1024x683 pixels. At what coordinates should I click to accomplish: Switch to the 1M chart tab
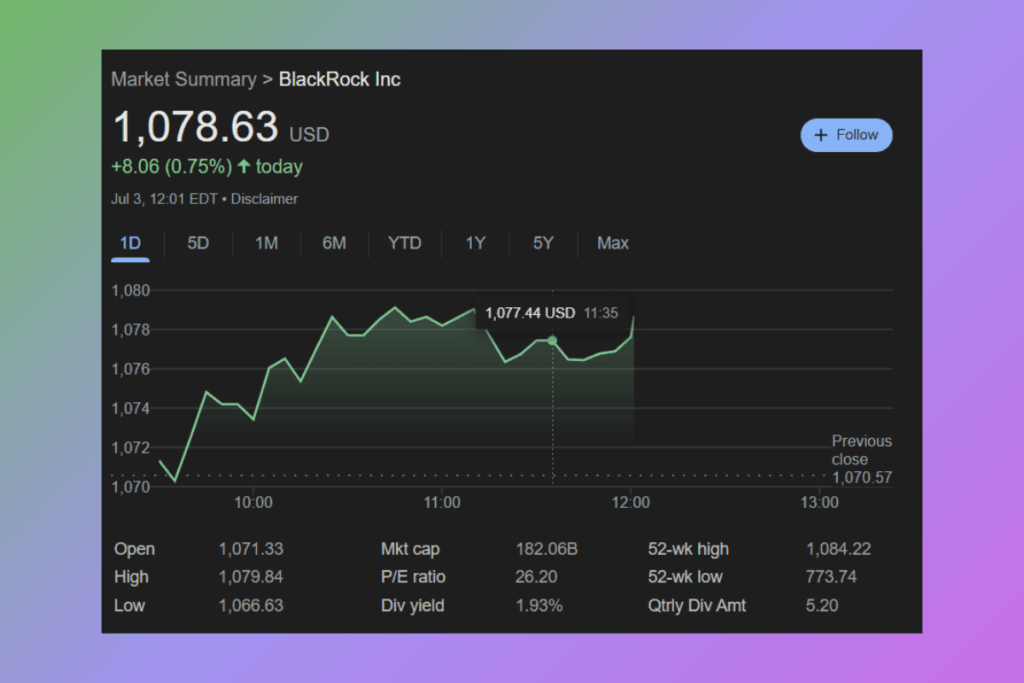[x=266, y=243]
